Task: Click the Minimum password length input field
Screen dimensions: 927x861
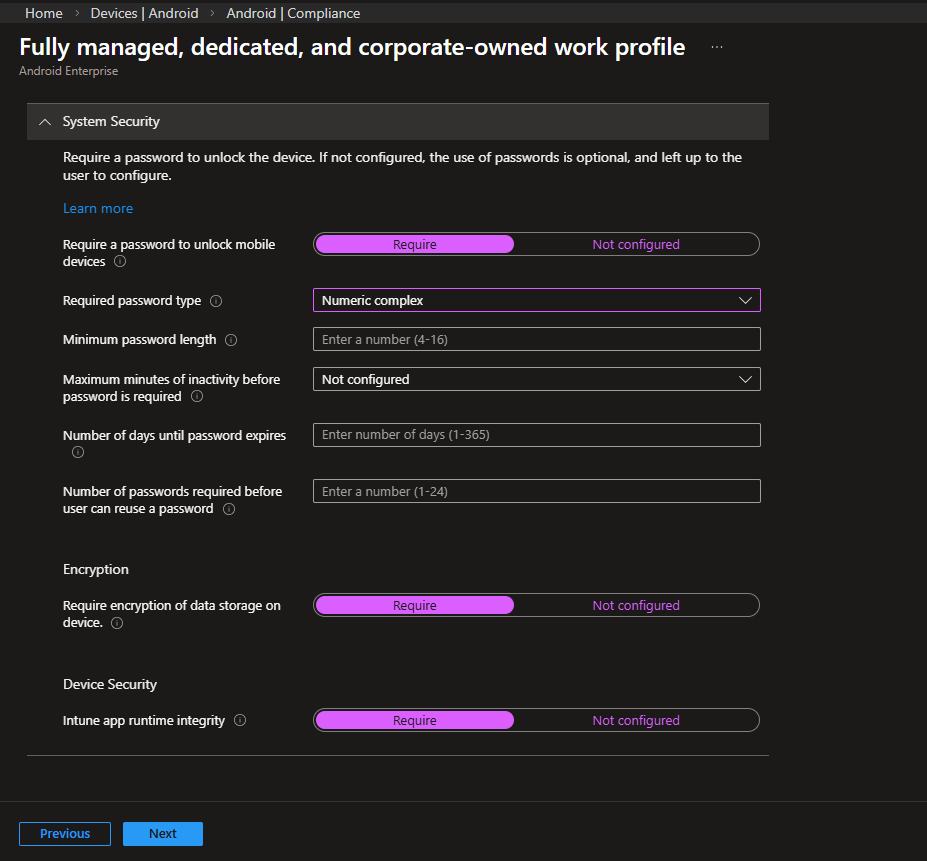Action: click(536, 339)
